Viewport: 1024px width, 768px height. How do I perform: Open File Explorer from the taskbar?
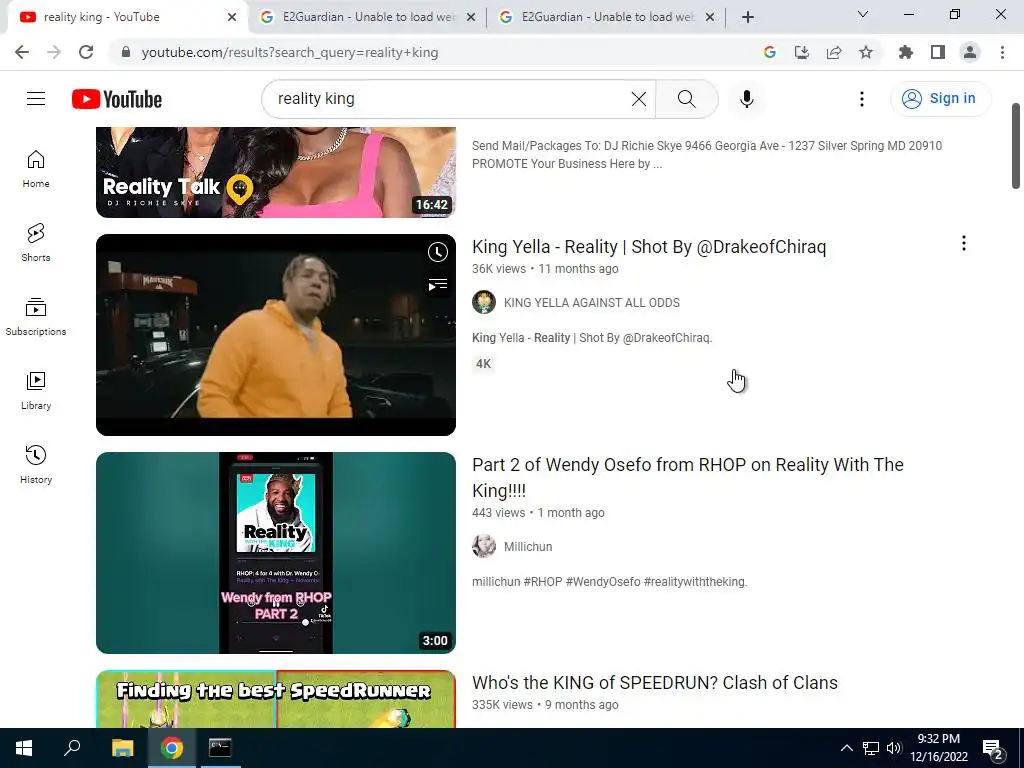pyautogui.click(x=122, y=748)
